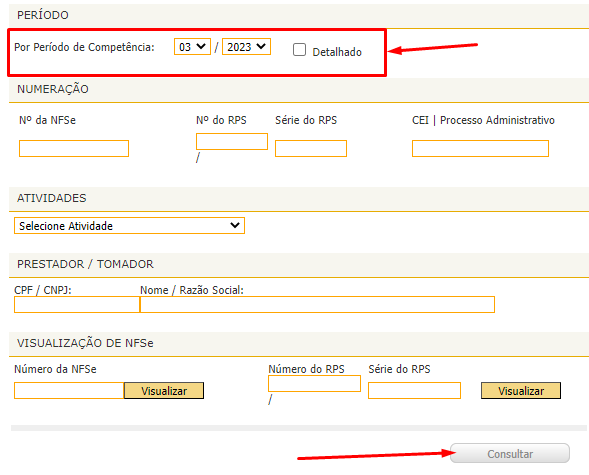Click the Nome / Razão Social input field
Viewport: 589px width, 475px height.
pos(317,305)
